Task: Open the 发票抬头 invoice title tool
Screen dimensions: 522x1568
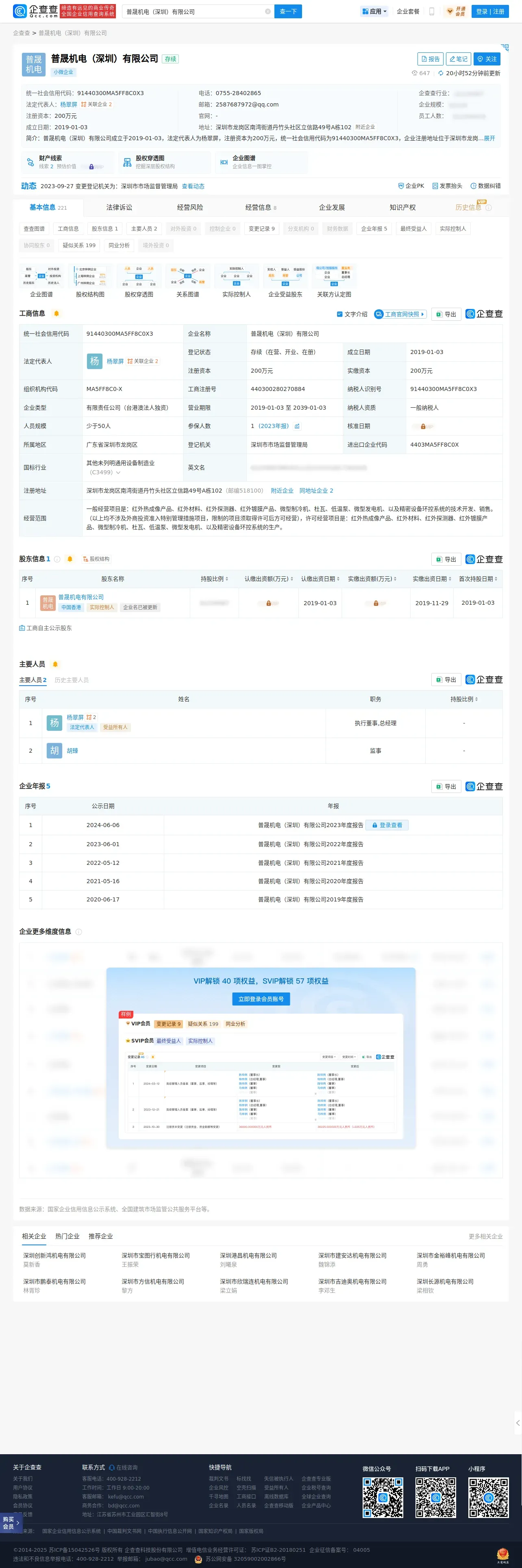Action: pos(447,186)
